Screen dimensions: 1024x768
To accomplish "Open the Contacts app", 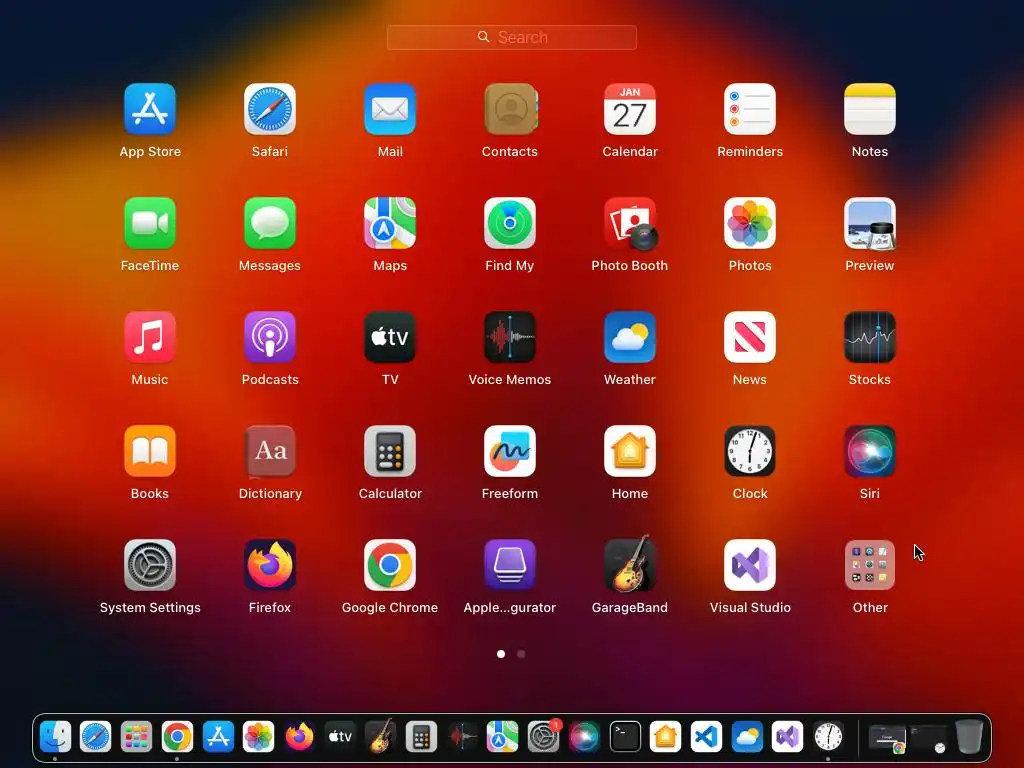I will coord(510,109).
